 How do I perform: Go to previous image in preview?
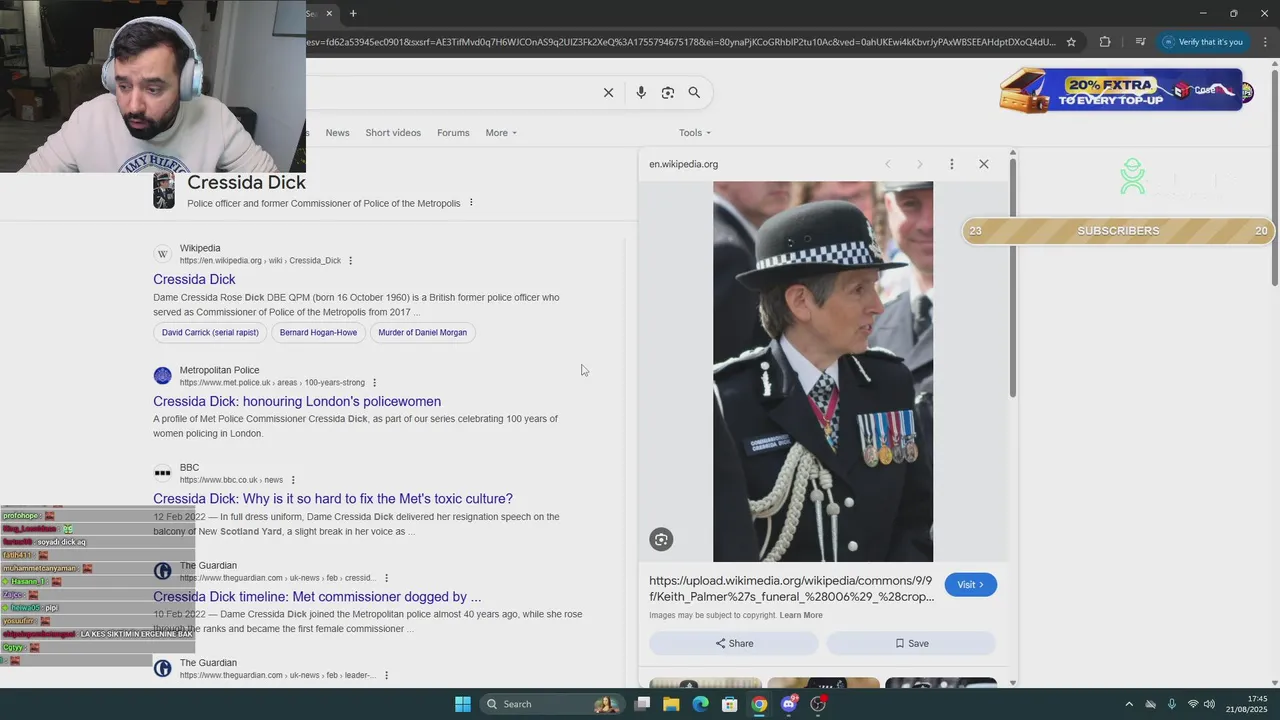point(887,164)
